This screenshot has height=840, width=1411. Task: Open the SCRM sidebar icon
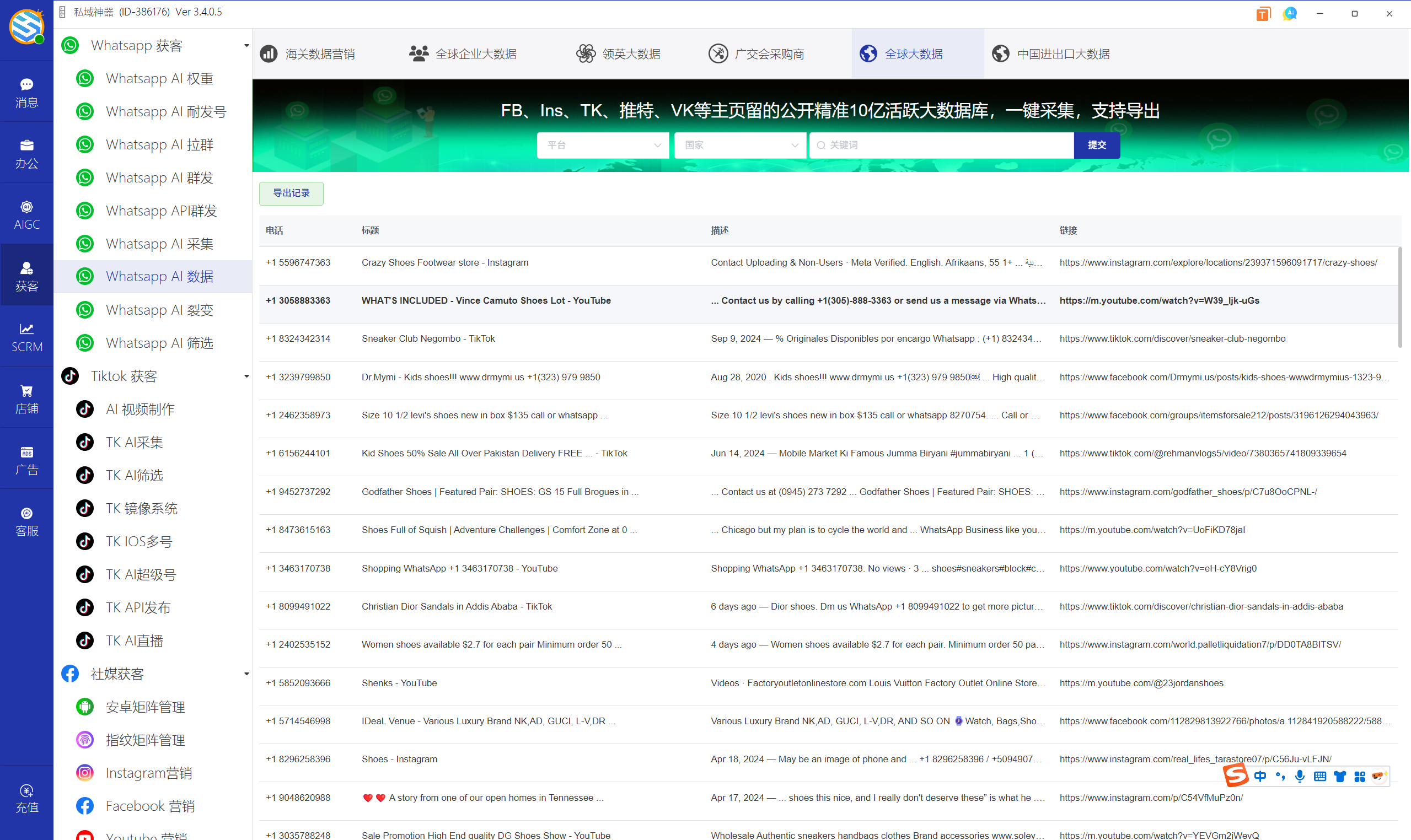pos(26,337)
